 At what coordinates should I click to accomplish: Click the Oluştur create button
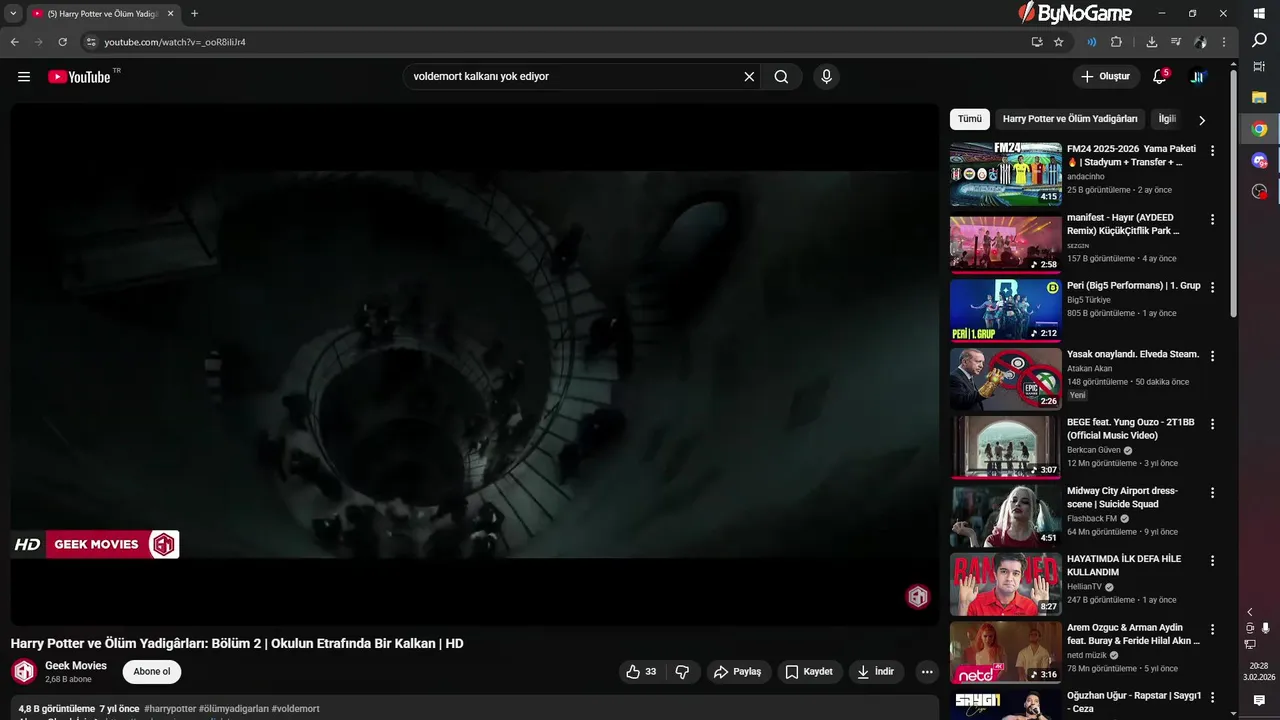pyautogui.click(x=1105, y=77)
